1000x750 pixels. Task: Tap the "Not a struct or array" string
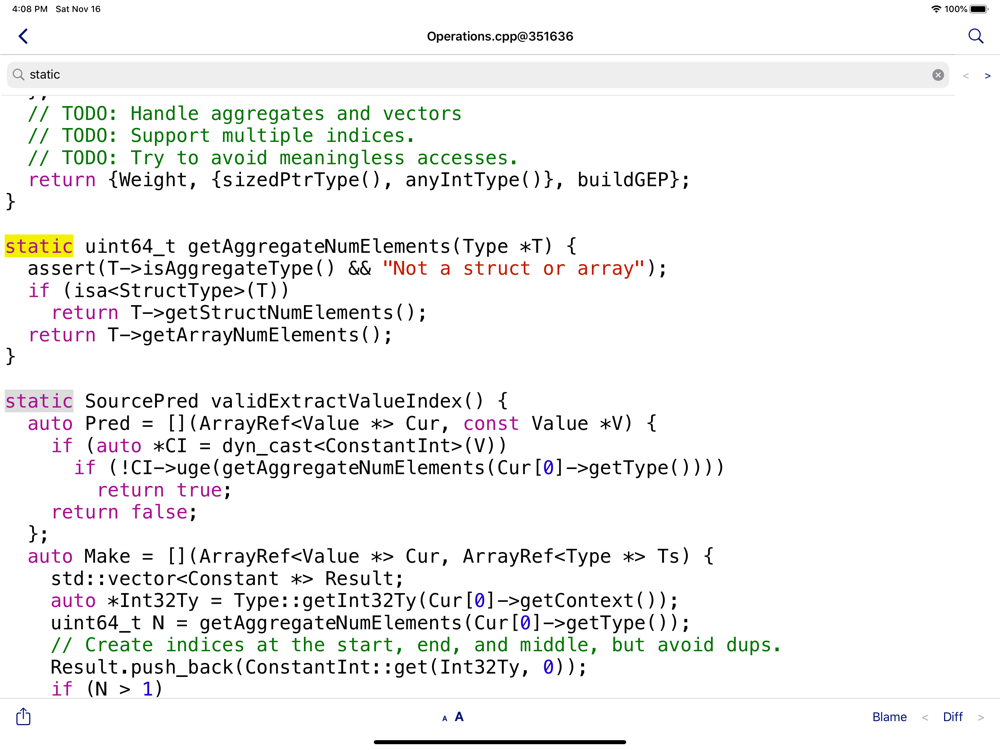[x=513, y=268]
